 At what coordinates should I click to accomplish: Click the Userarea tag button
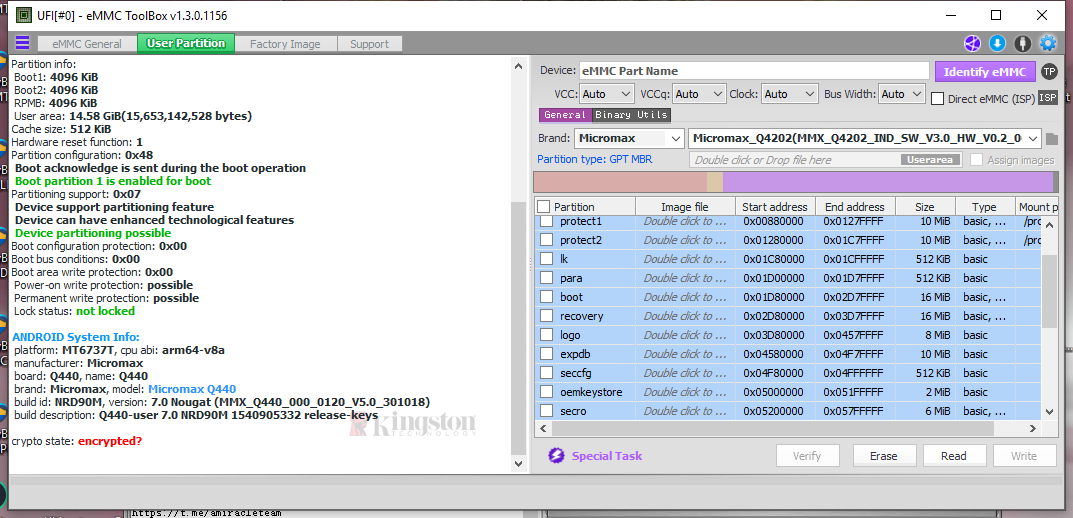click(930, 159)
